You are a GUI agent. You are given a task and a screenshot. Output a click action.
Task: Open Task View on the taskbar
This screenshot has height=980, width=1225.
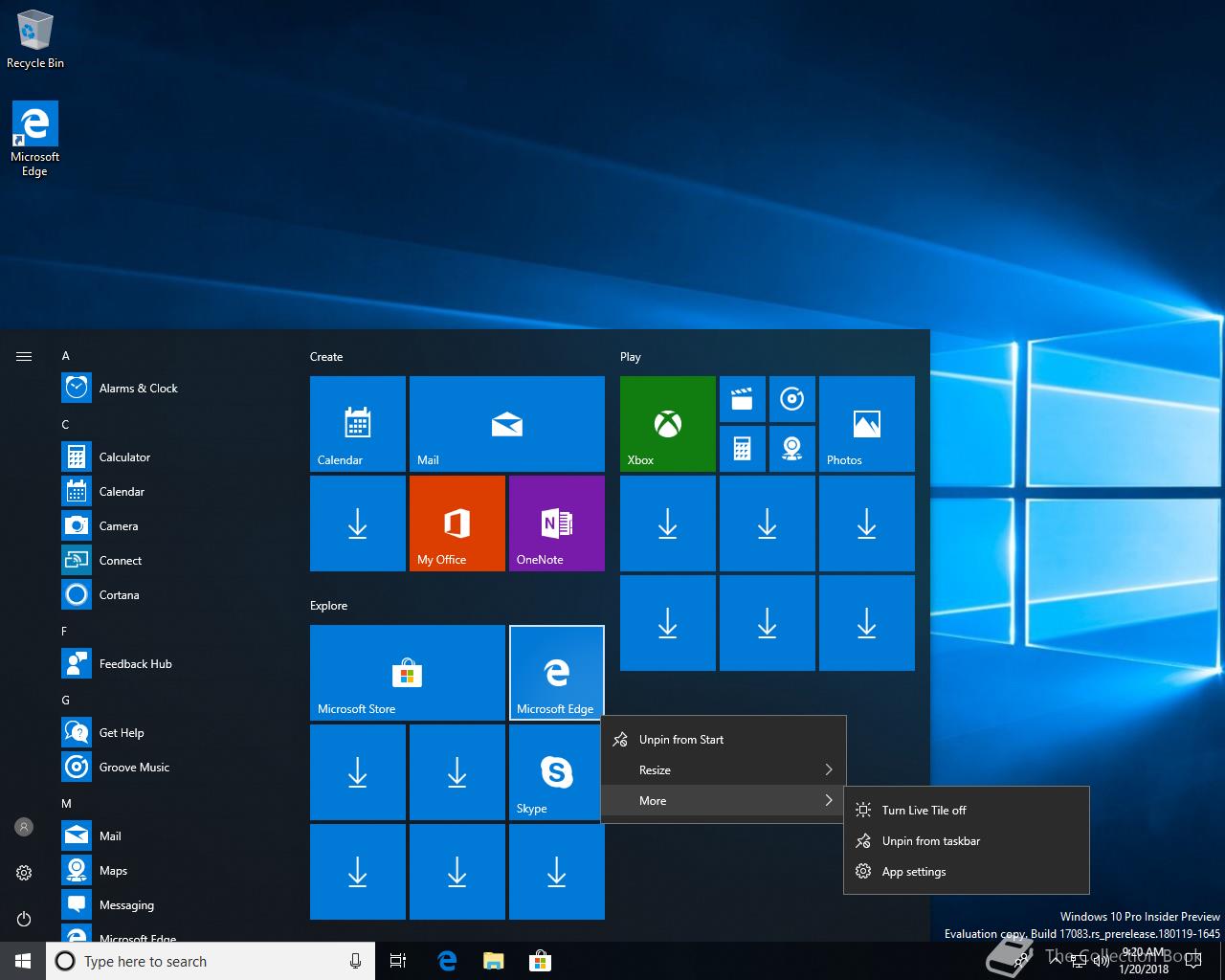(x=398, y=961)
